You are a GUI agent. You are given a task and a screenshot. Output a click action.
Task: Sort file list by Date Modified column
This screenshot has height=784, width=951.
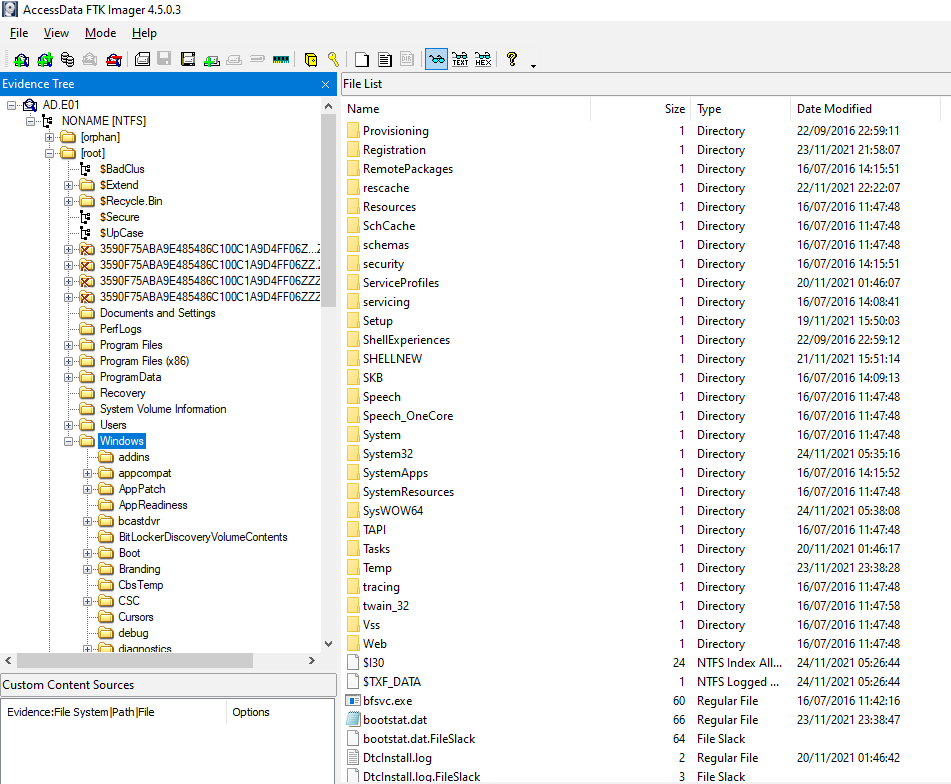point(834,109)
